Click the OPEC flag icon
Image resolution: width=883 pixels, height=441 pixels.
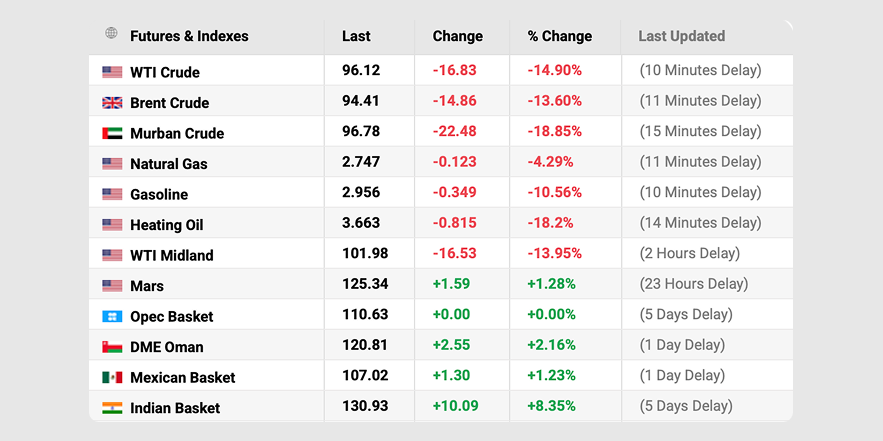112,316
